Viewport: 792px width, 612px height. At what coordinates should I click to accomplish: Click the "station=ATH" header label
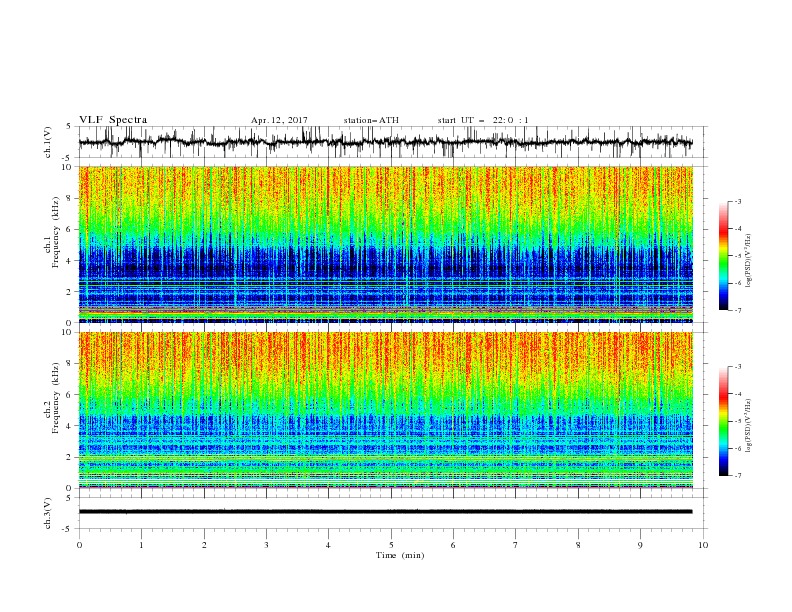(371, 120)
